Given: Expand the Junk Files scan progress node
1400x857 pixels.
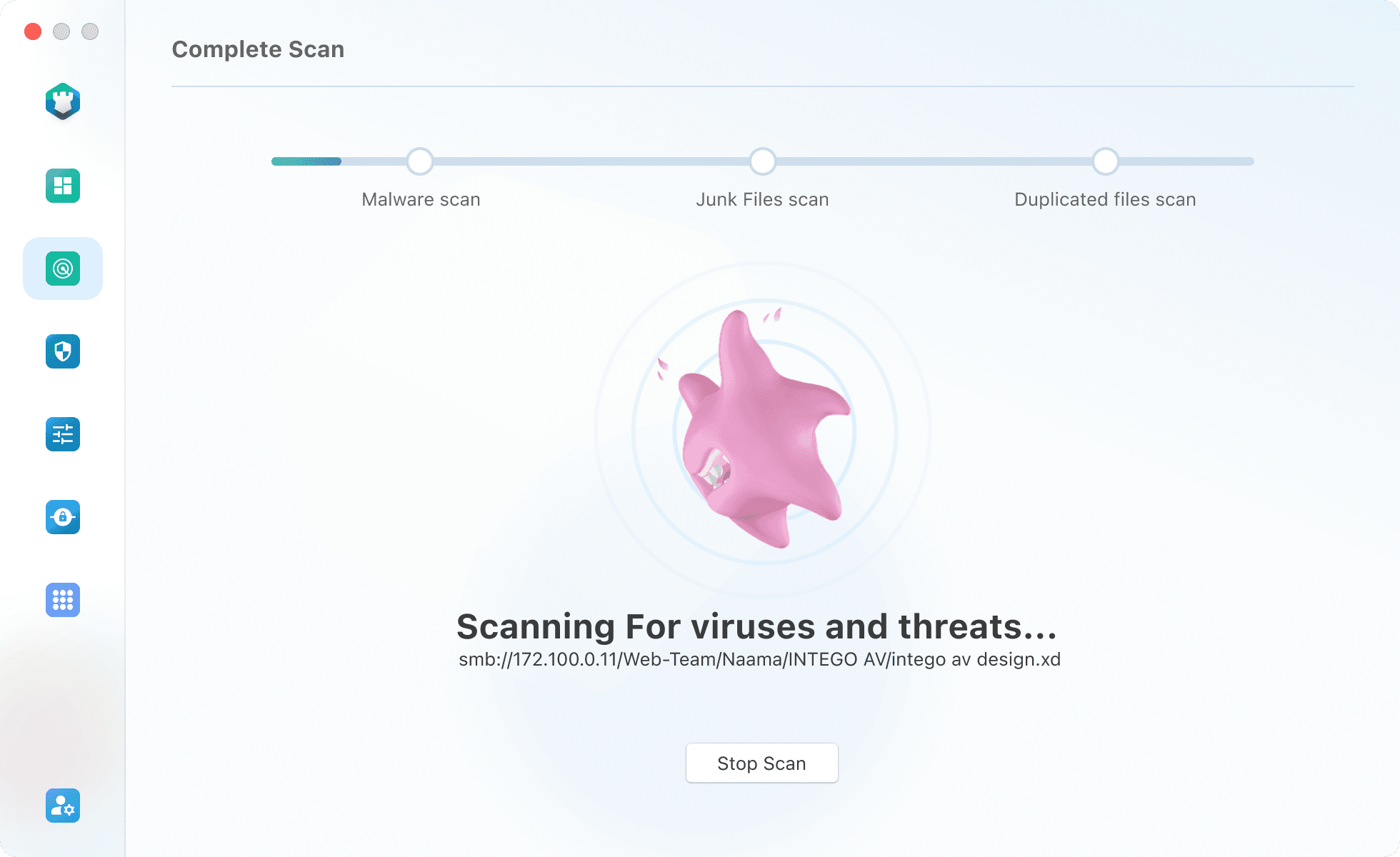Looking at the screenshot, I should point(762,161).
